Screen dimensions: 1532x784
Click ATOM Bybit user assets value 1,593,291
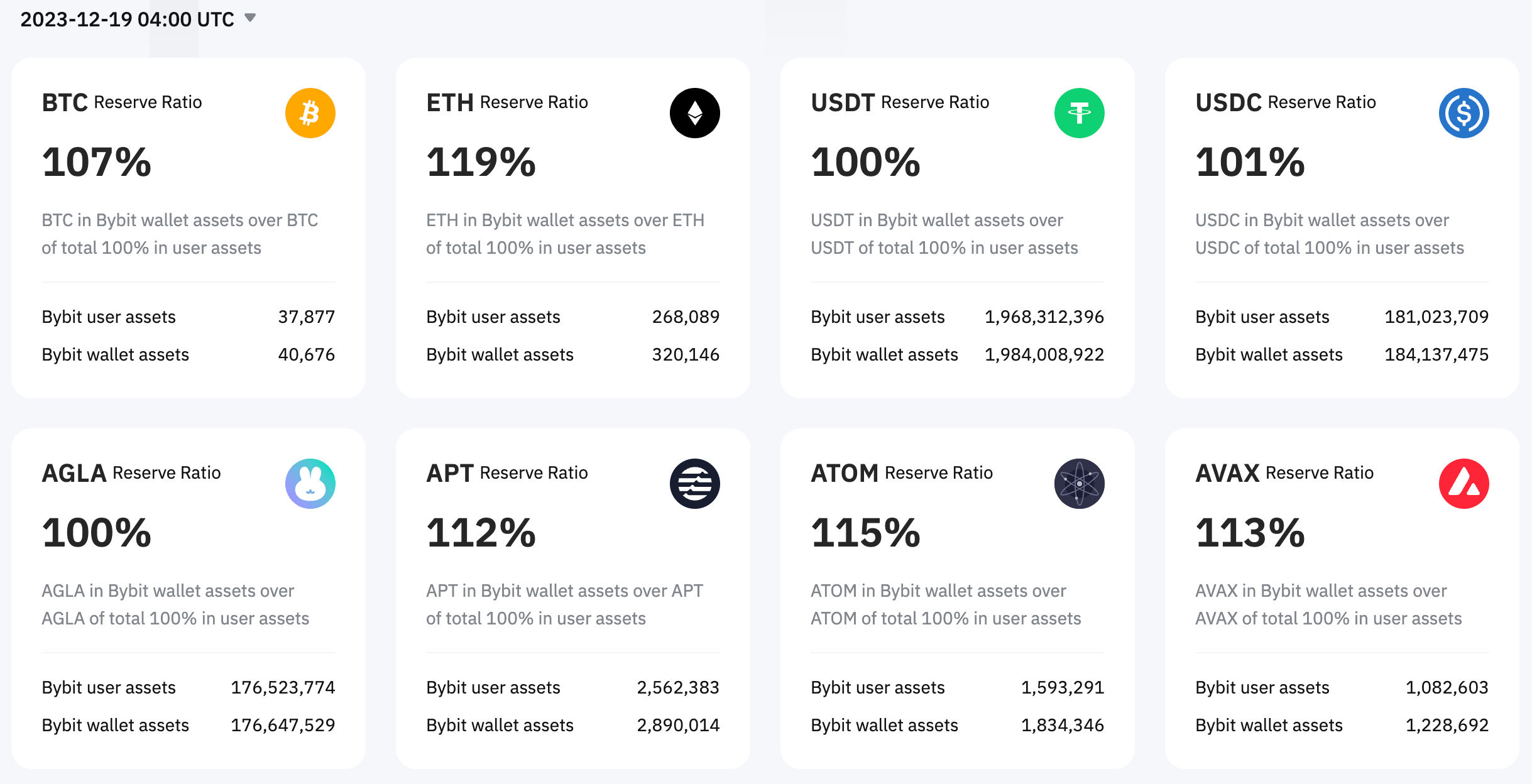tap(1062, 688)
